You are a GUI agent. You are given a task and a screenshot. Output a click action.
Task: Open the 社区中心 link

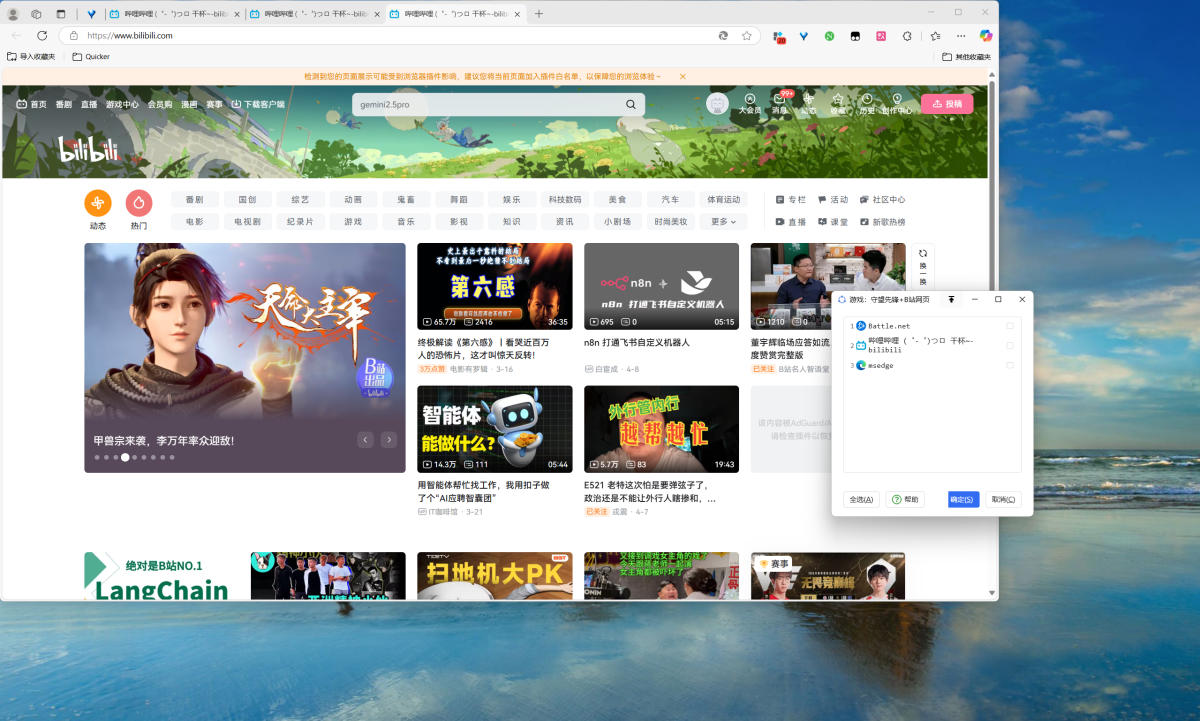pos(882,200)
